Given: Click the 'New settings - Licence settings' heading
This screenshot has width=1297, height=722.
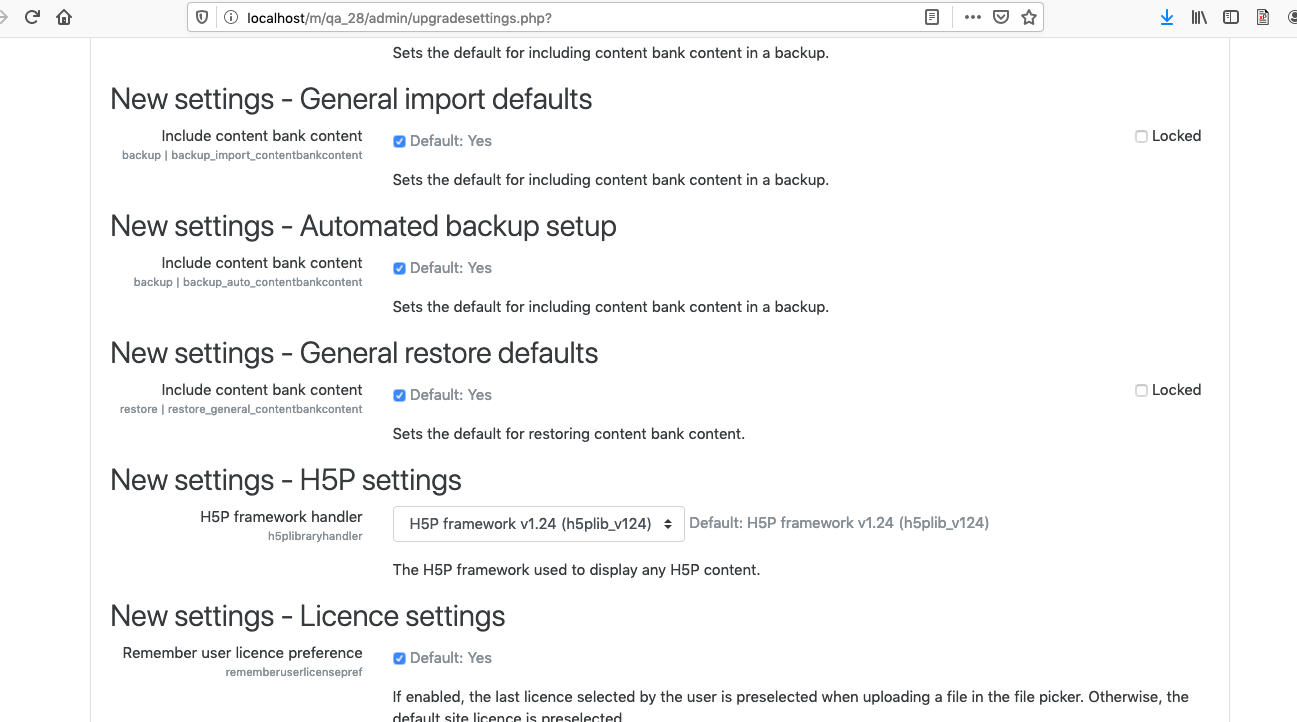Looking at the screenshot, I should point(308,616).
